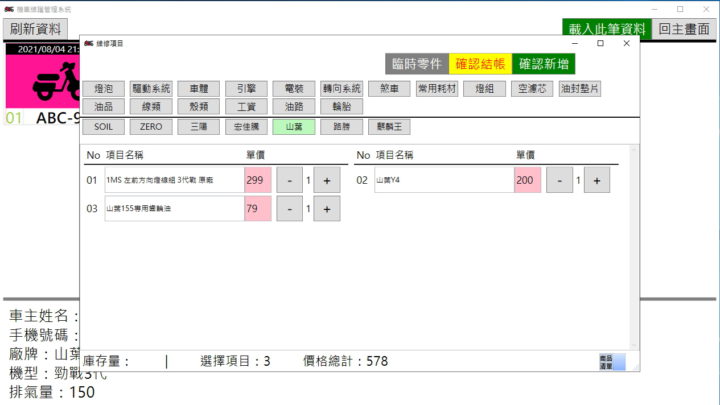Viewport: 720px width, 405px height.
Task: Click the pink price field showing 299
Action: point(258,181)
